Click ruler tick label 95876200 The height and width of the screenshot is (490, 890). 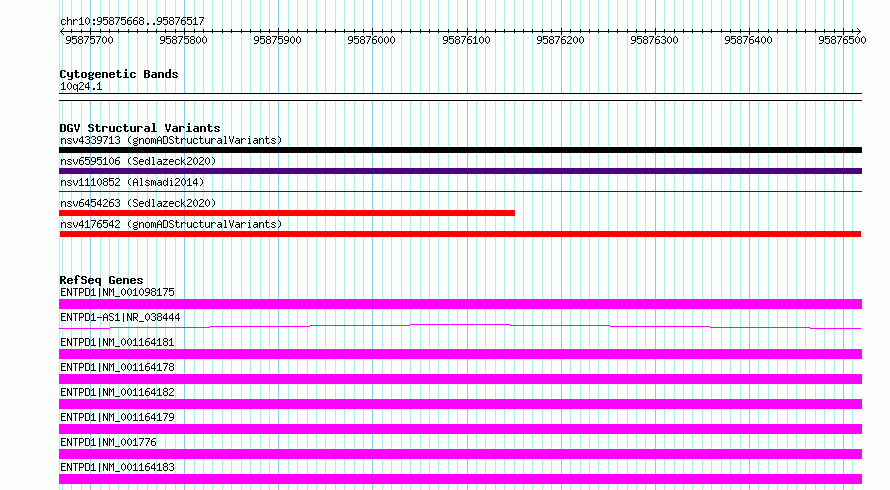pyautogui.click(x=560, y=40)
